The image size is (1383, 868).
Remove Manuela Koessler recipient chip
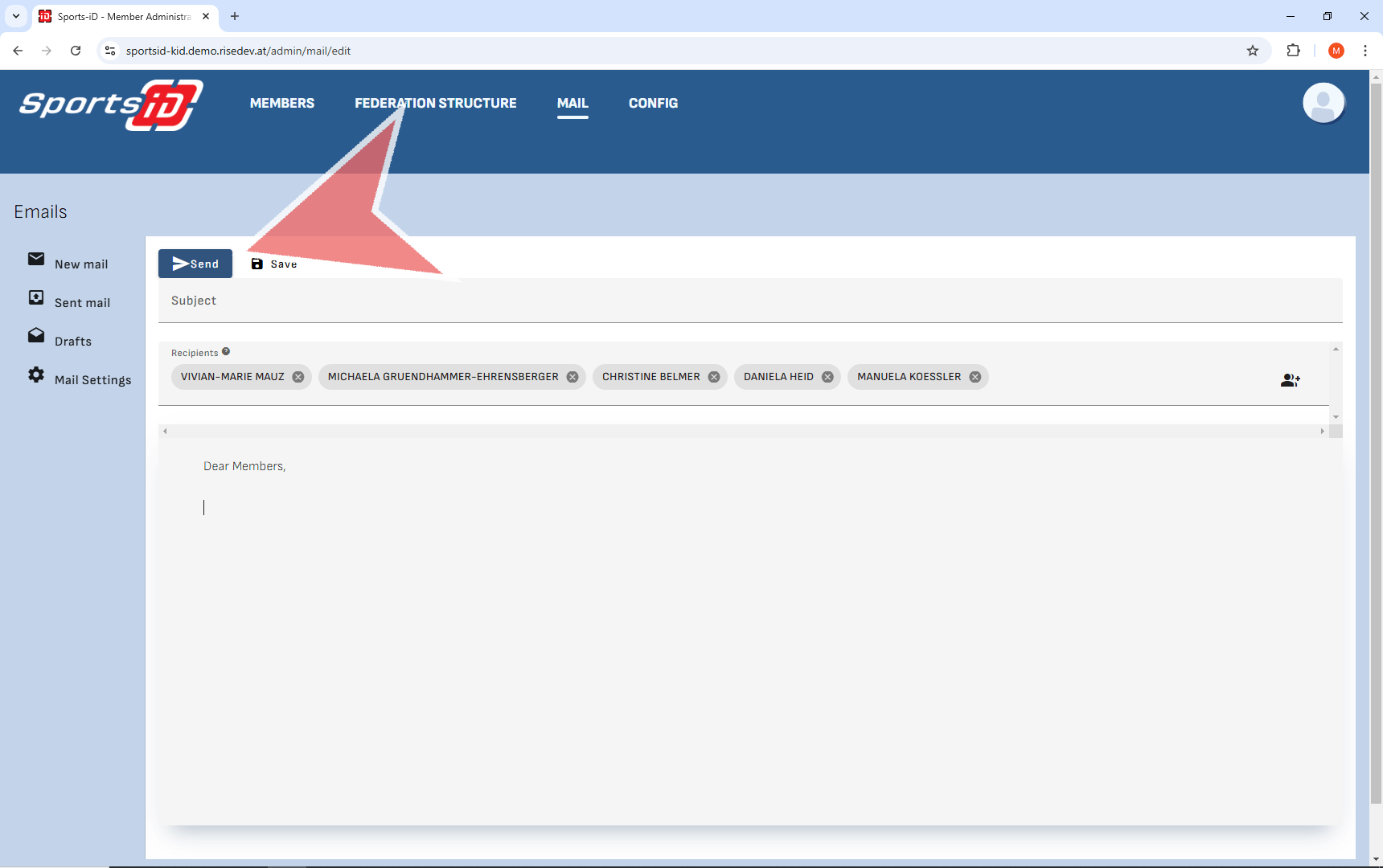pyautogui.click(x=975, y=377)
